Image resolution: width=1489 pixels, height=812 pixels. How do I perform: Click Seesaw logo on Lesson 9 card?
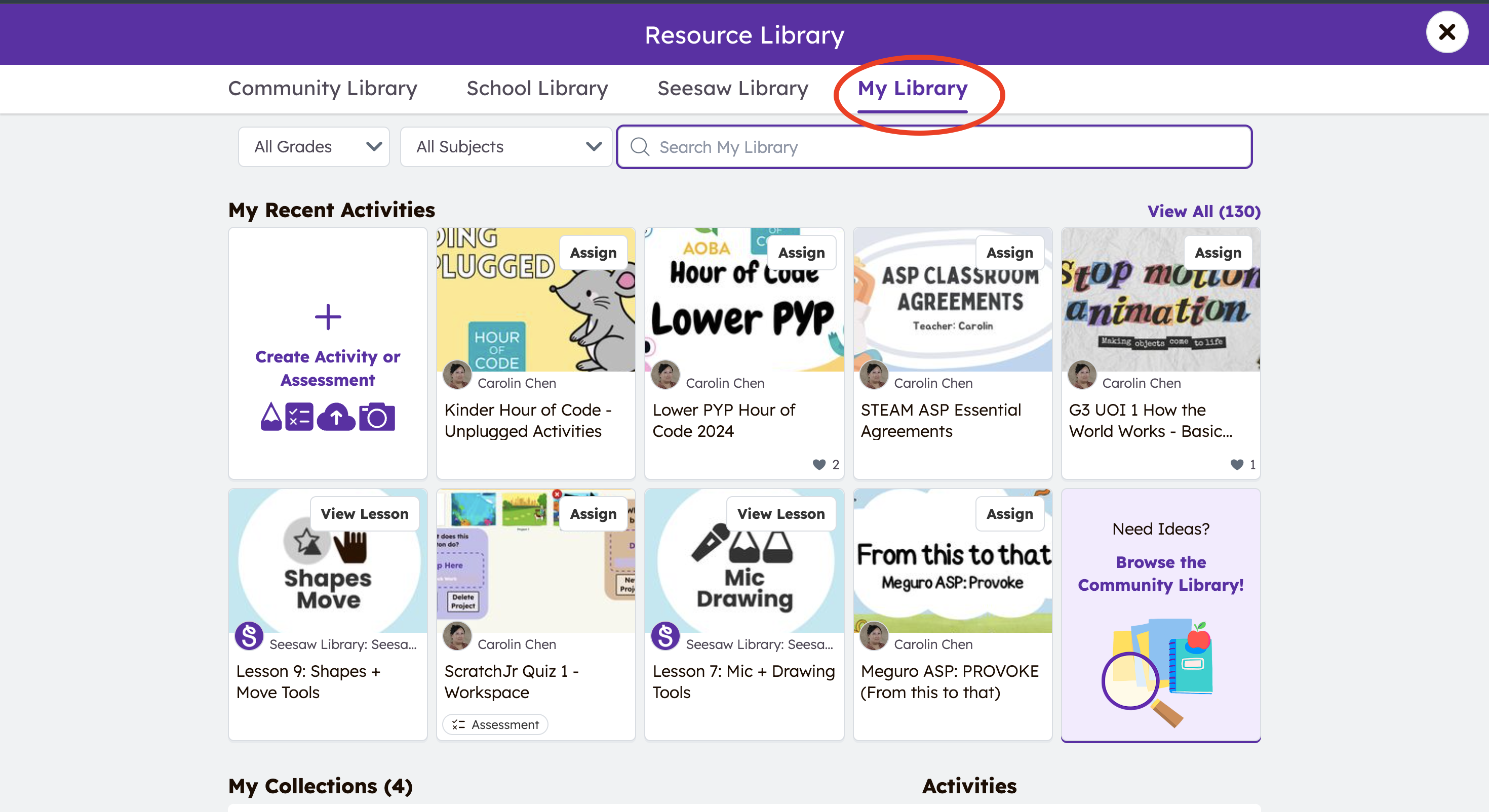[x=249, y=636]
